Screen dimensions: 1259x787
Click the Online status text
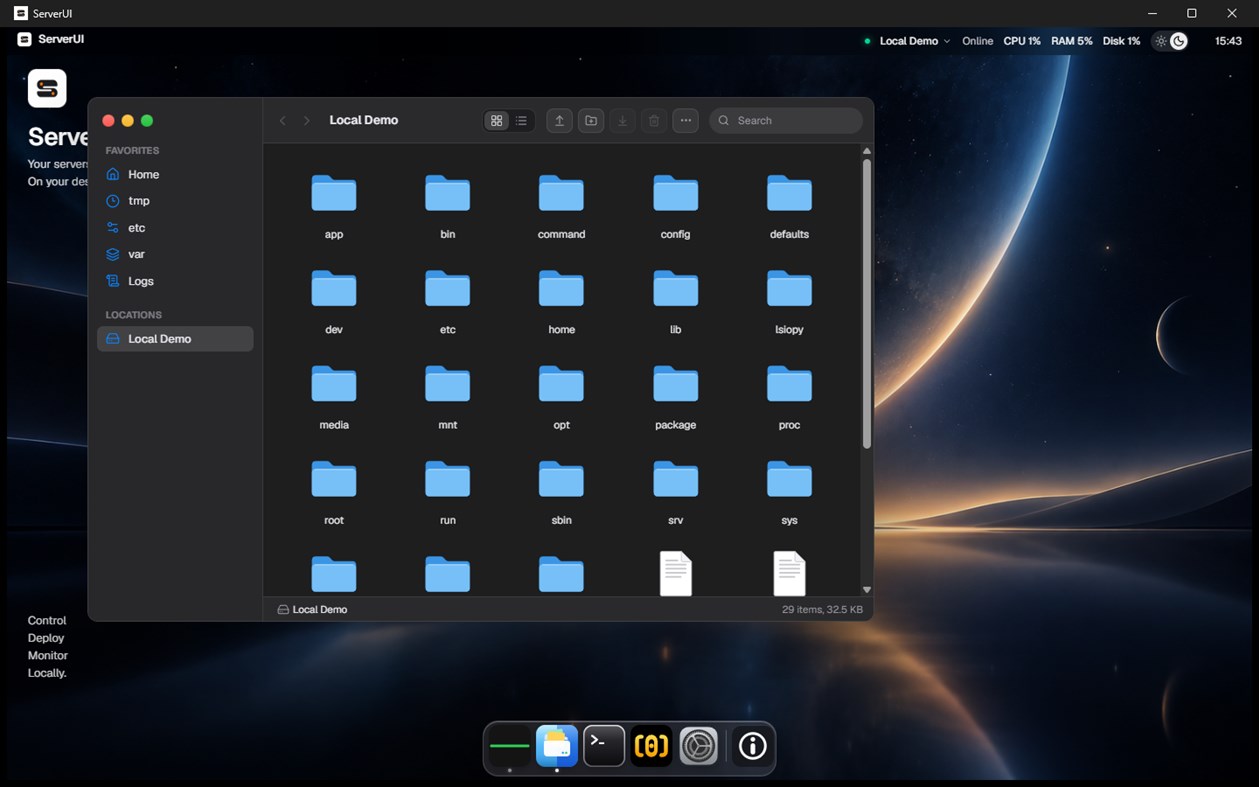click(977, 41)
